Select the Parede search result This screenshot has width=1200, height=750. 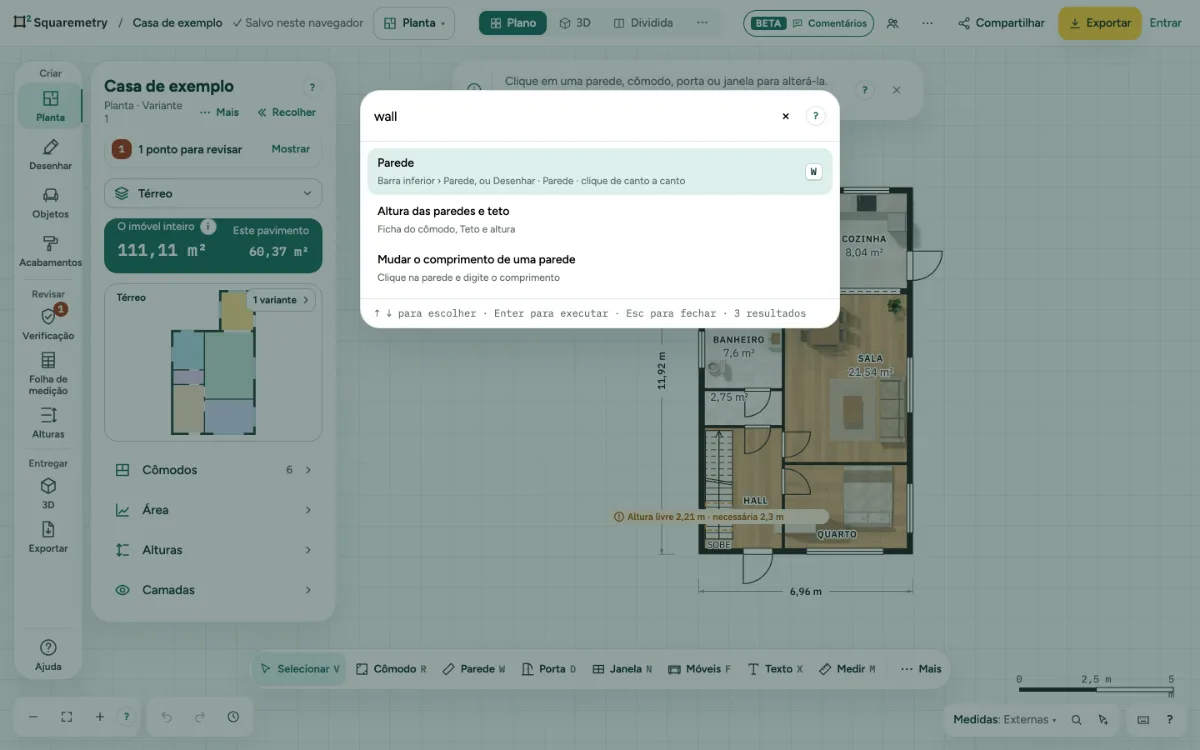click(600, 171)
